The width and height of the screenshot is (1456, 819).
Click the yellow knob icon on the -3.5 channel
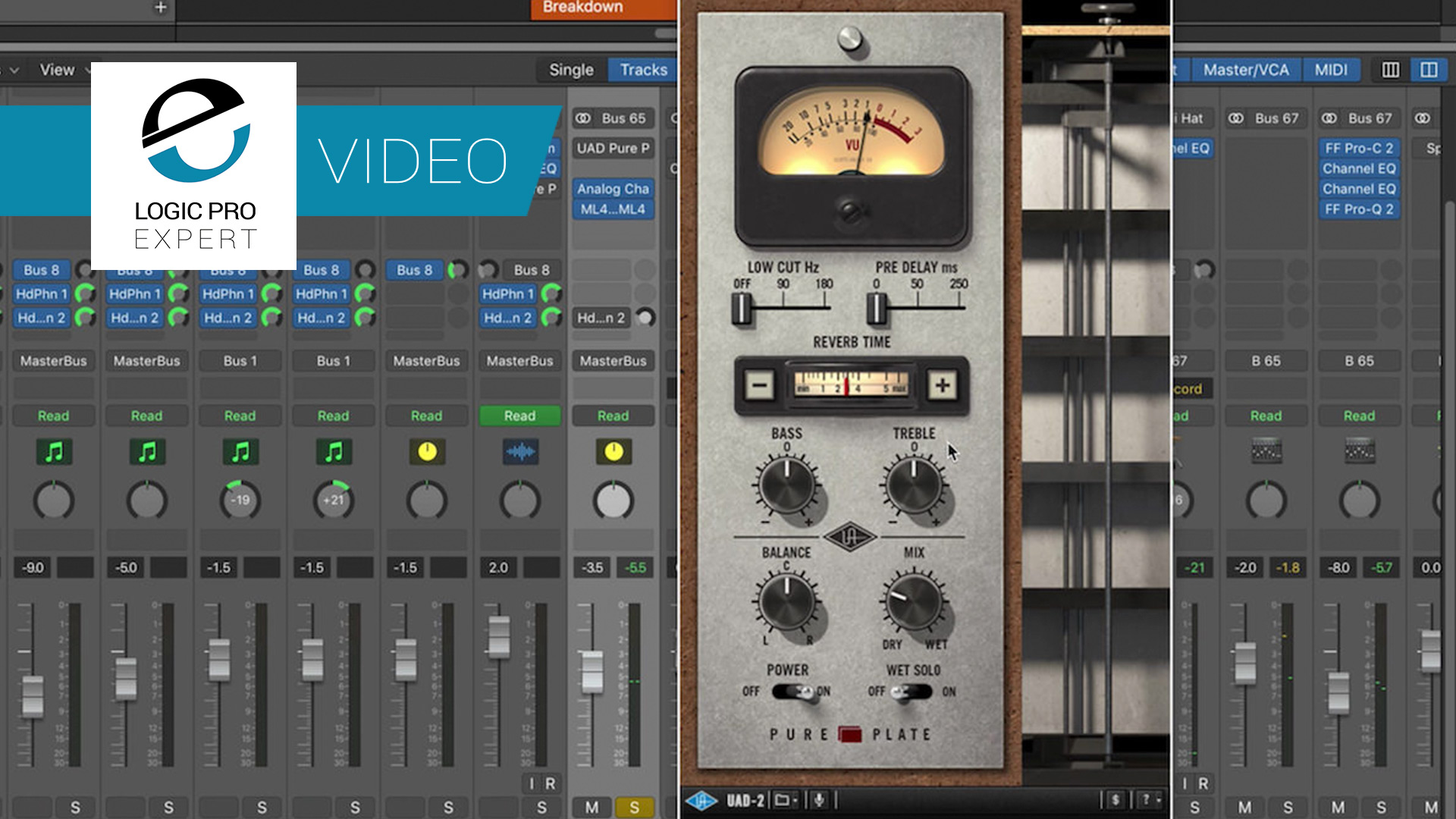tap(613, 452)
